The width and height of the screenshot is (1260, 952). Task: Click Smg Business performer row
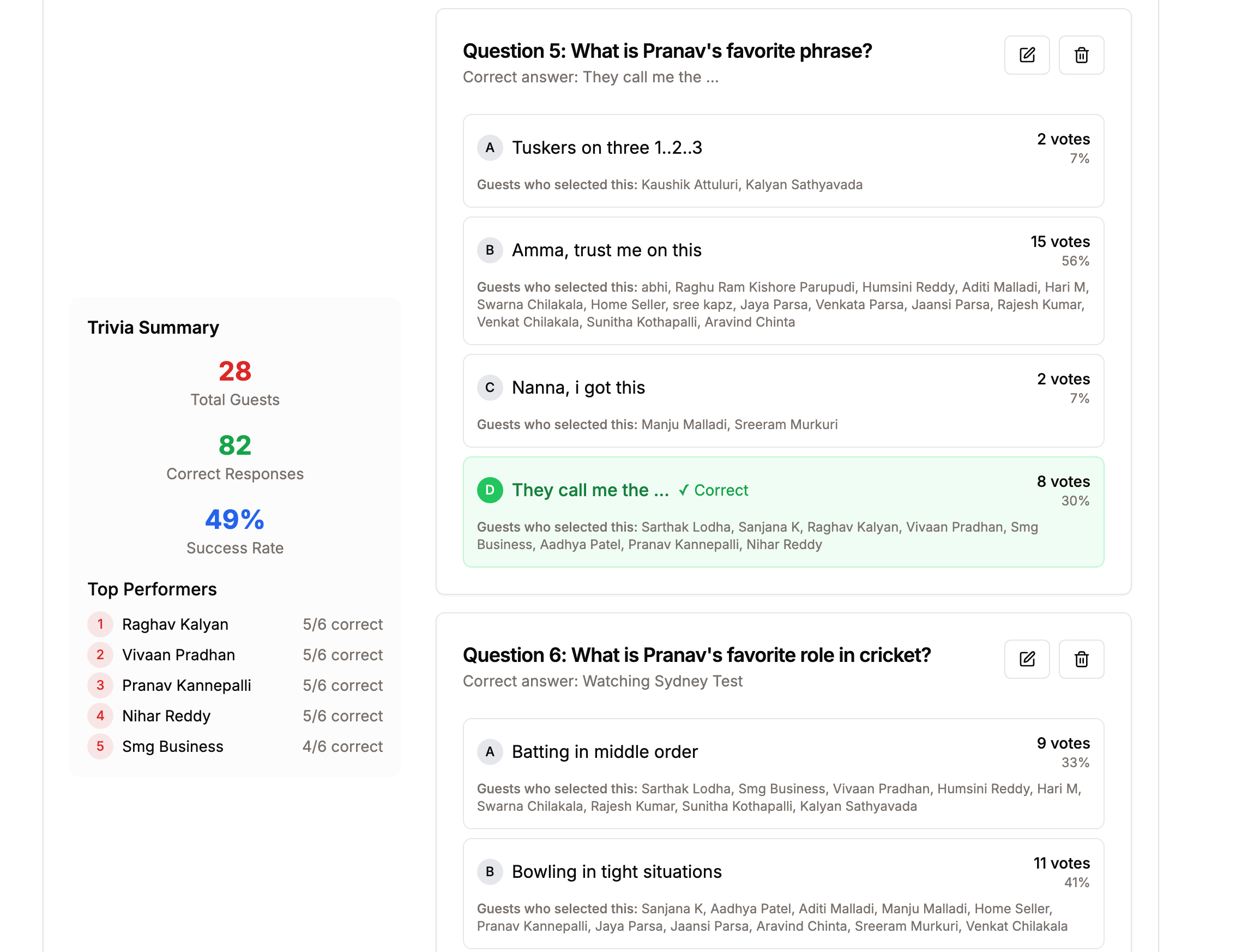pyautogui.click(x=173, y=746)
